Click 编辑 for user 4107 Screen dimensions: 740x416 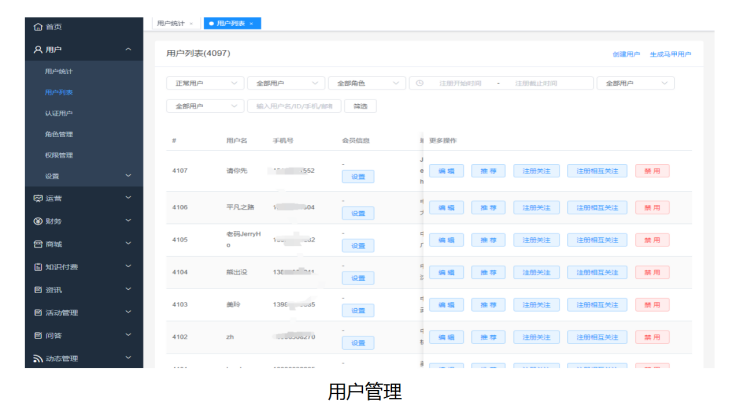pos(446,171)
